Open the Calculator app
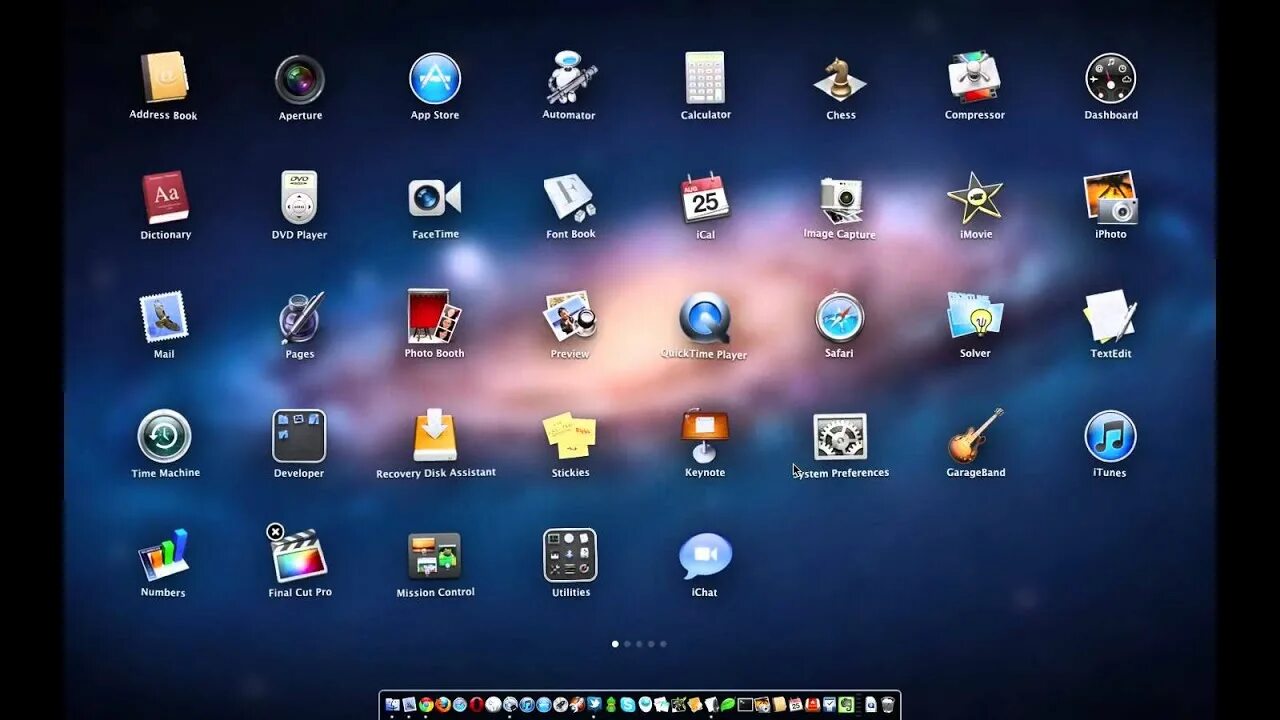Viewport: 1280px width, 720px height. click(705, 78)
